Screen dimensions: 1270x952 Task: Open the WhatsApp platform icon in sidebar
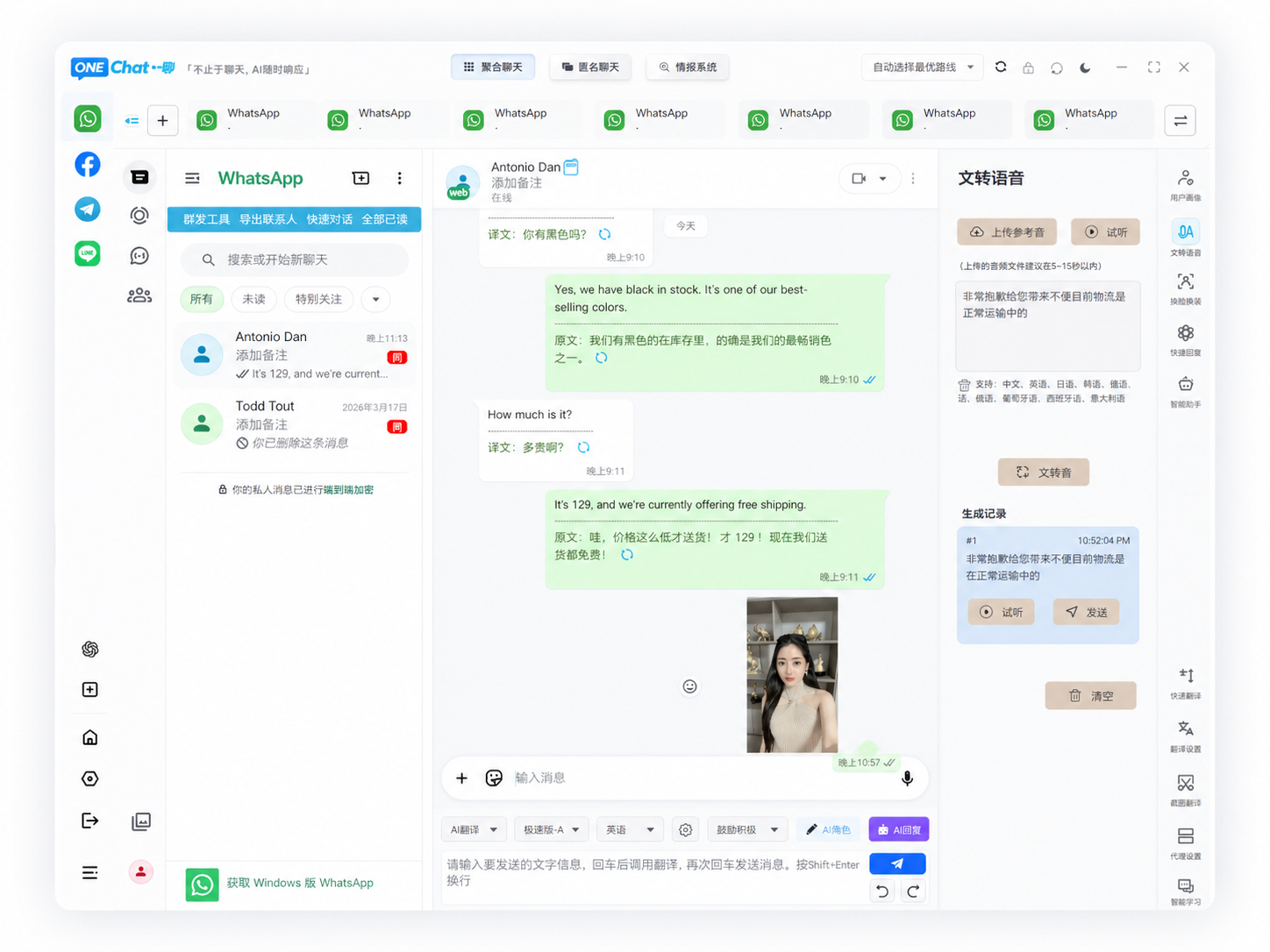click(x=88, y=119)
